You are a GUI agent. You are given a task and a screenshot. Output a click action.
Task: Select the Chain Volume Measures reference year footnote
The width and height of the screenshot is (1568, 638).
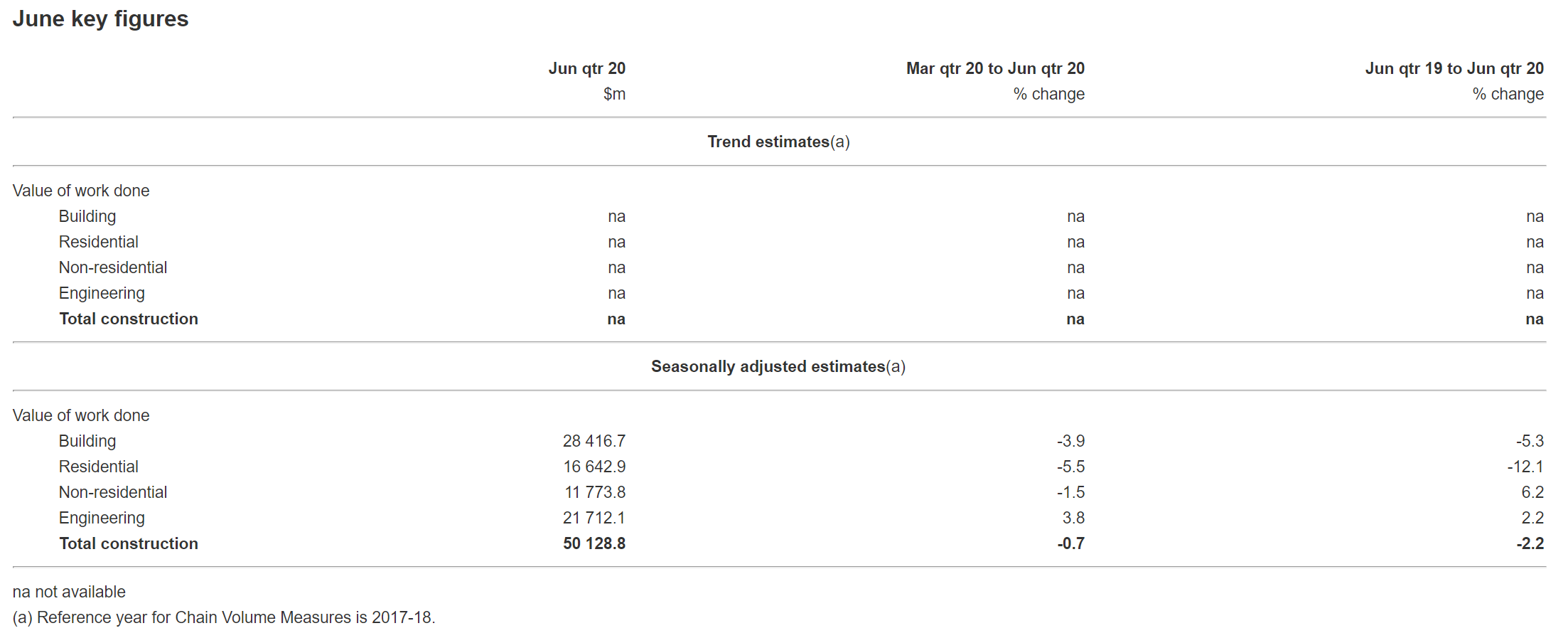pos(224,617)
